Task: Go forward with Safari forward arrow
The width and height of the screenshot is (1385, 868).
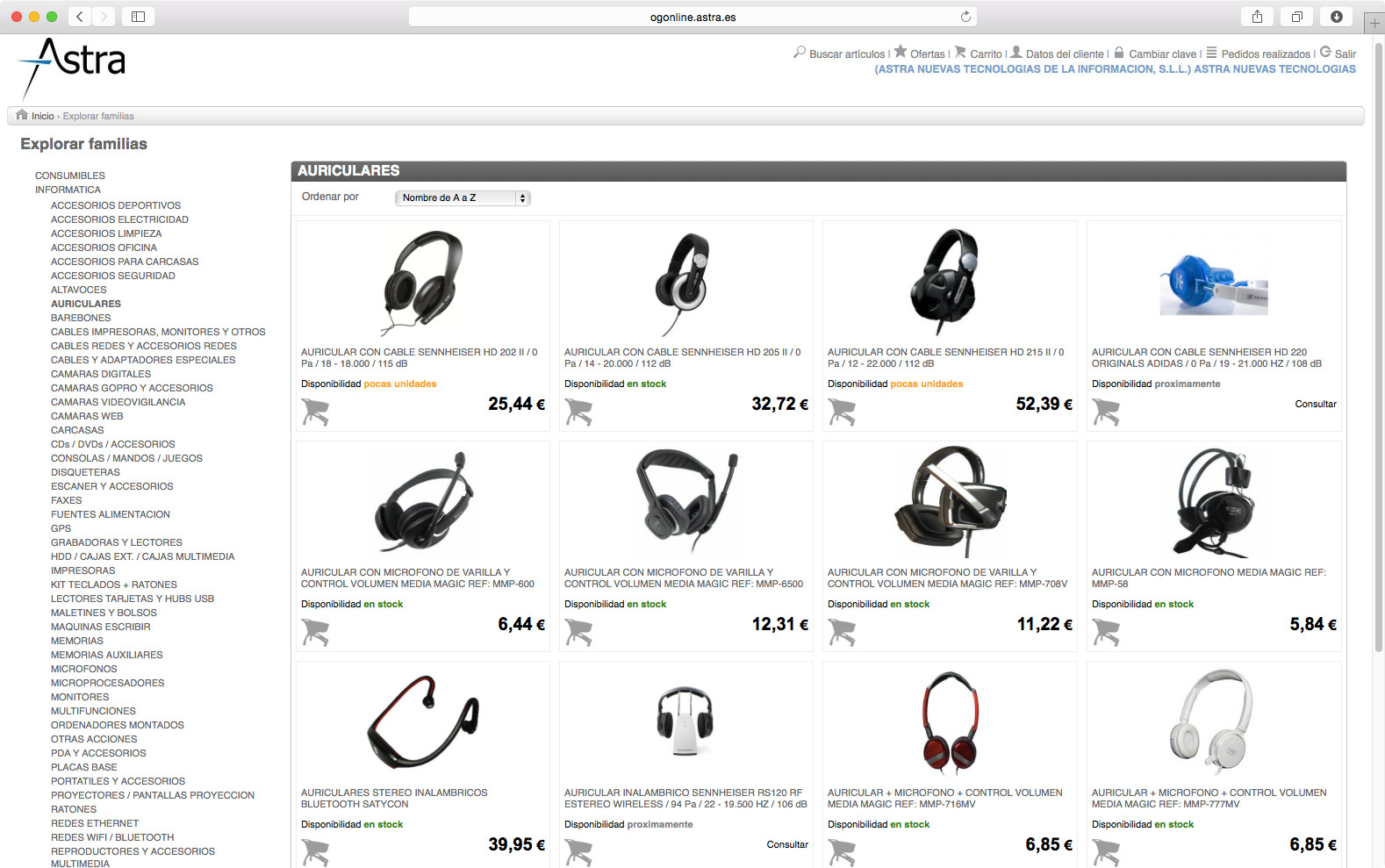Action: tap(104, 16)
